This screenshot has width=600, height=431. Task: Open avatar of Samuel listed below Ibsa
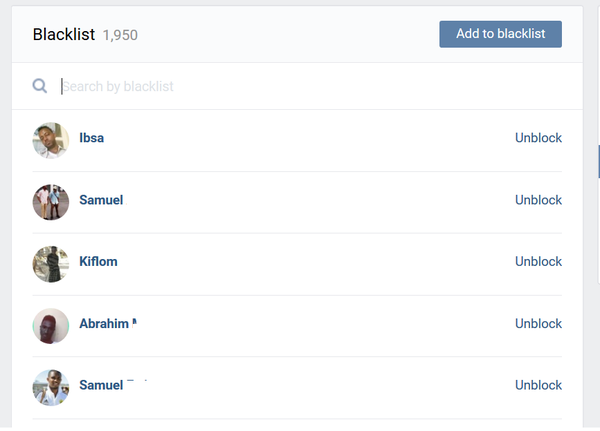51,201
